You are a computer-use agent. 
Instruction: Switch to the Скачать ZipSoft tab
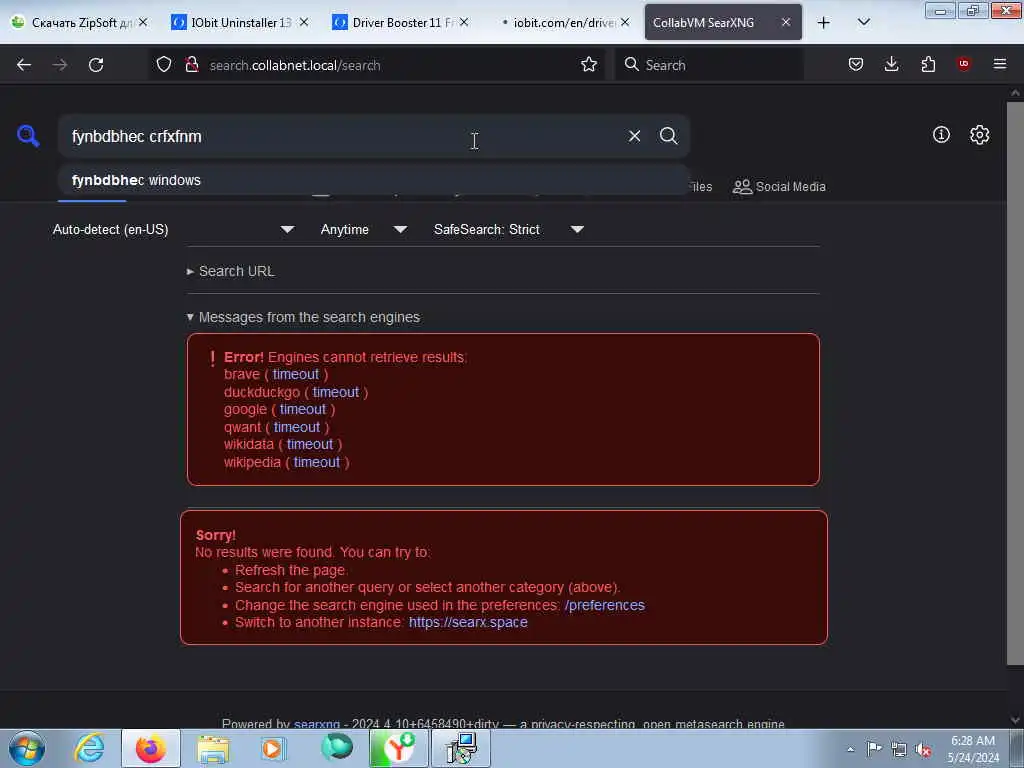click(x=80, y=22)
